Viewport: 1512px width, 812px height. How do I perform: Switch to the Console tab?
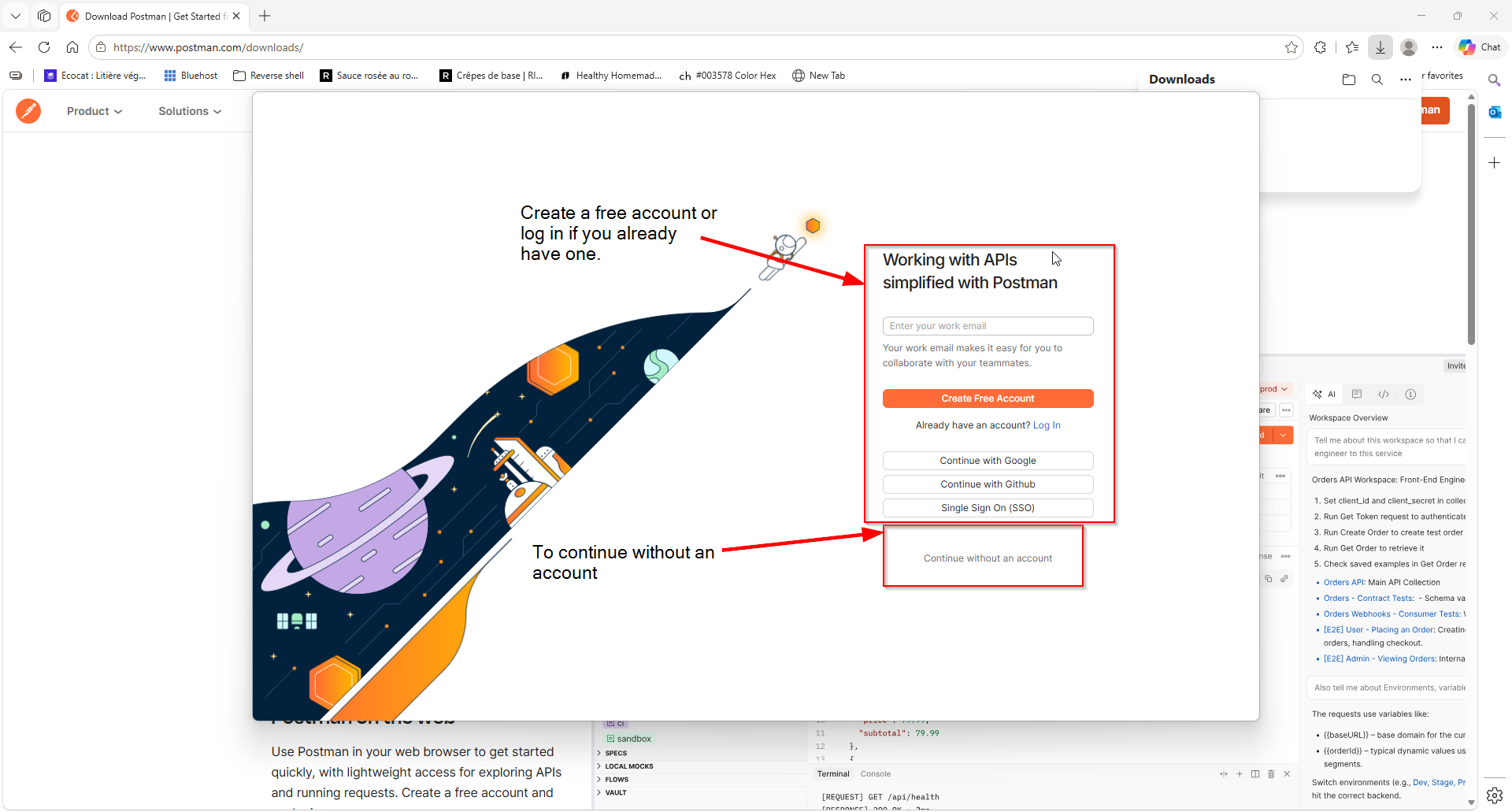[876, 774]
